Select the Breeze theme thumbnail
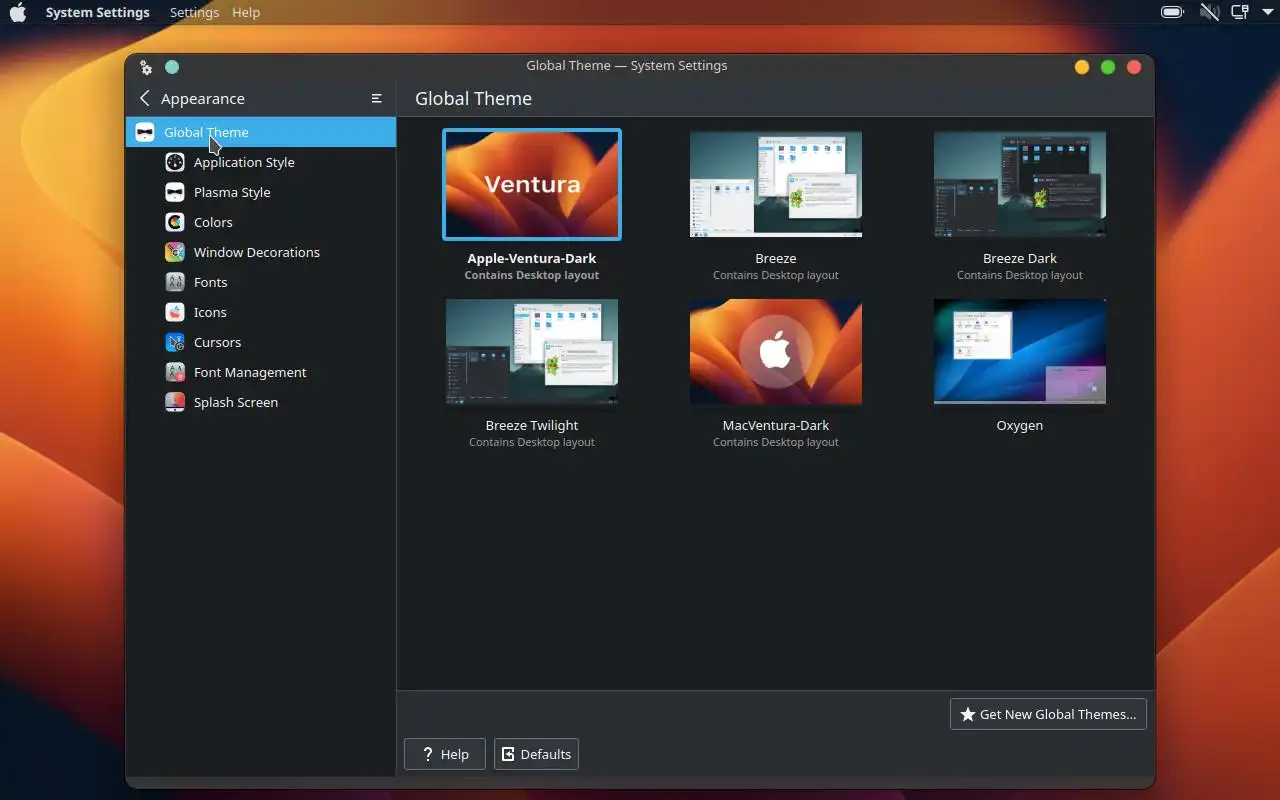This screenshot has width=1280, height=800. coord(776,184)
